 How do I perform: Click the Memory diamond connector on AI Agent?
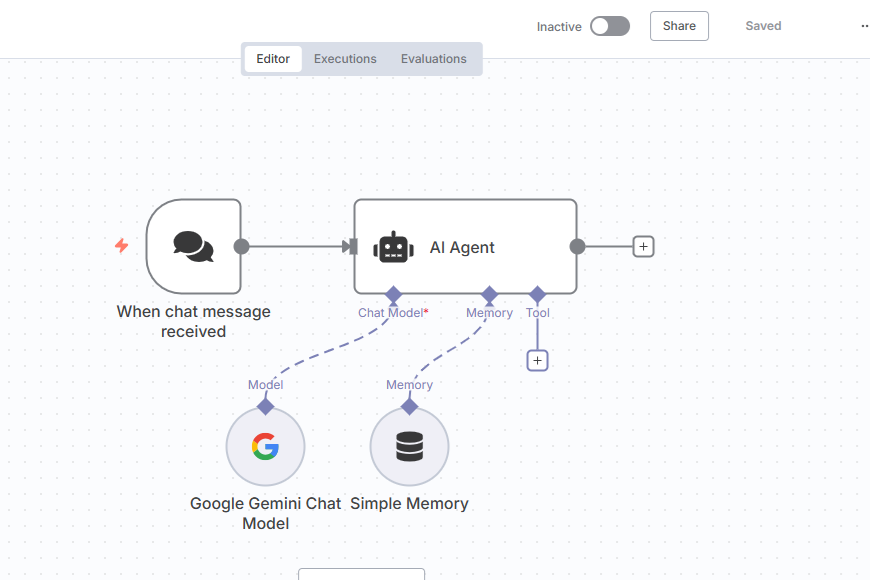coord(489,294)
